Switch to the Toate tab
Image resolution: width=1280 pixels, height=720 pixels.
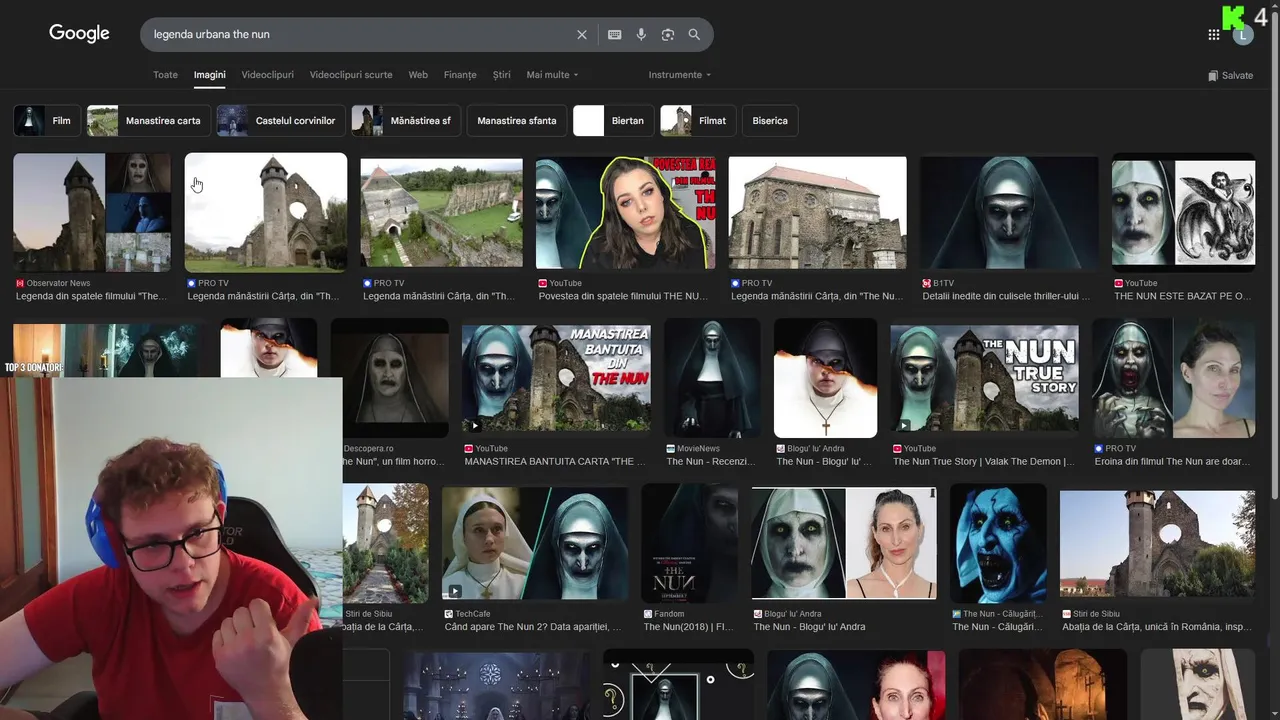coord(165,75)
